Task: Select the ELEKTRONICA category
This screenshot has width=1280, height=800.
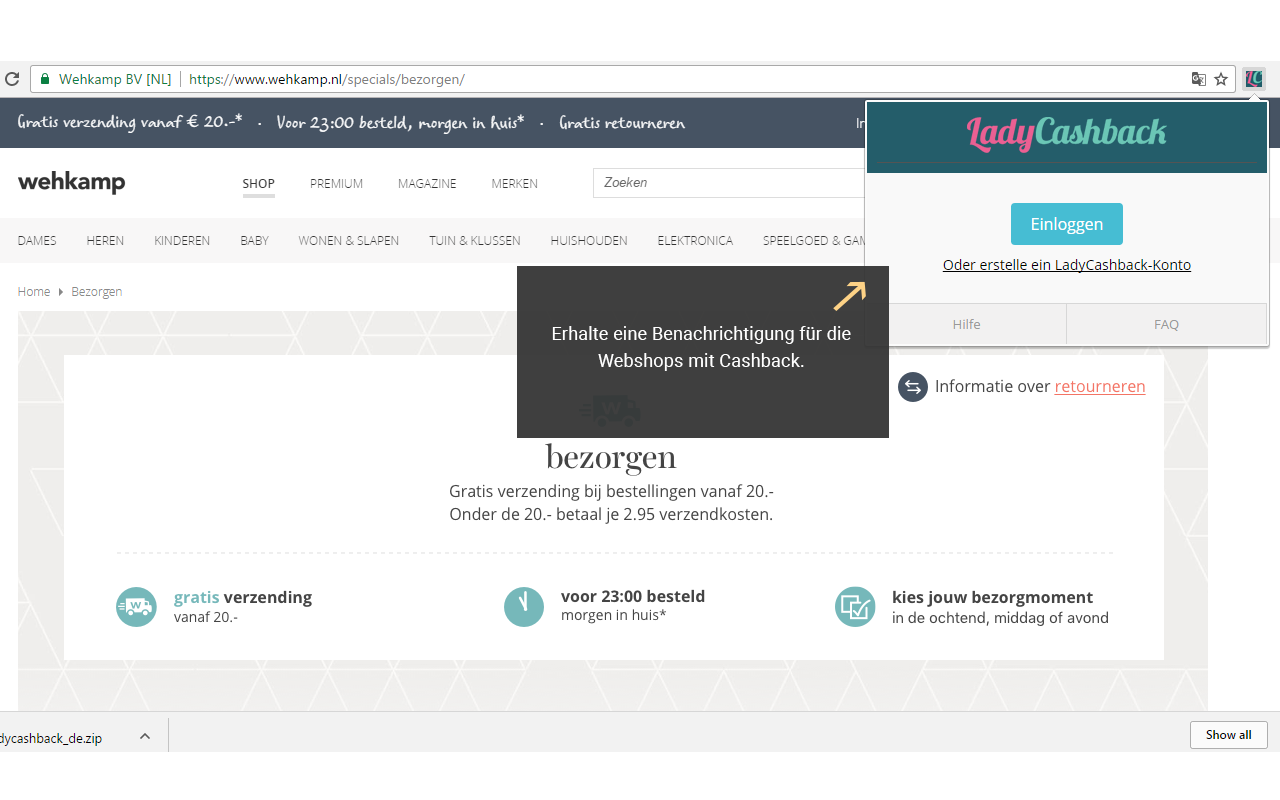Action: [x=695, y=241]
